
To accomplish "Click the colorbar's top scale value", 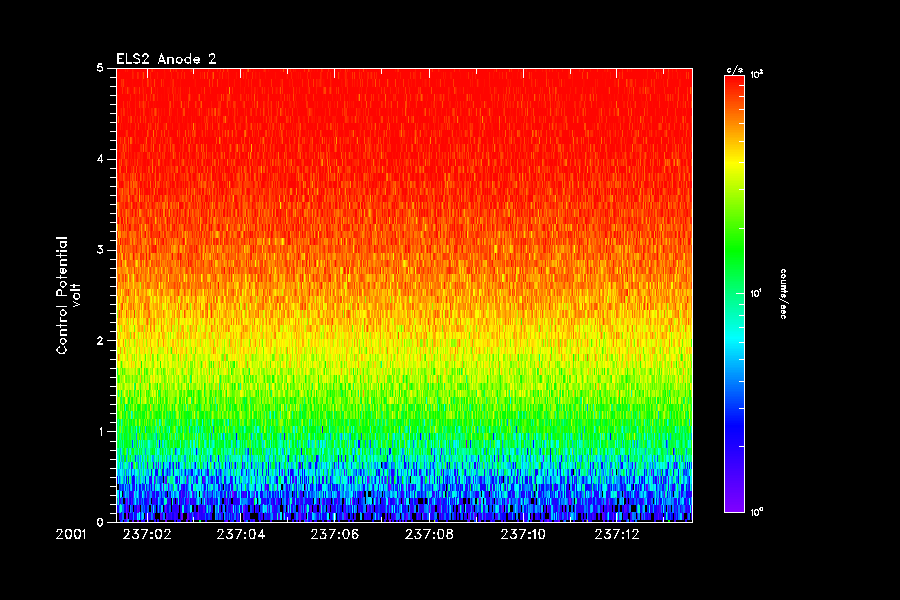I will 757,74.
